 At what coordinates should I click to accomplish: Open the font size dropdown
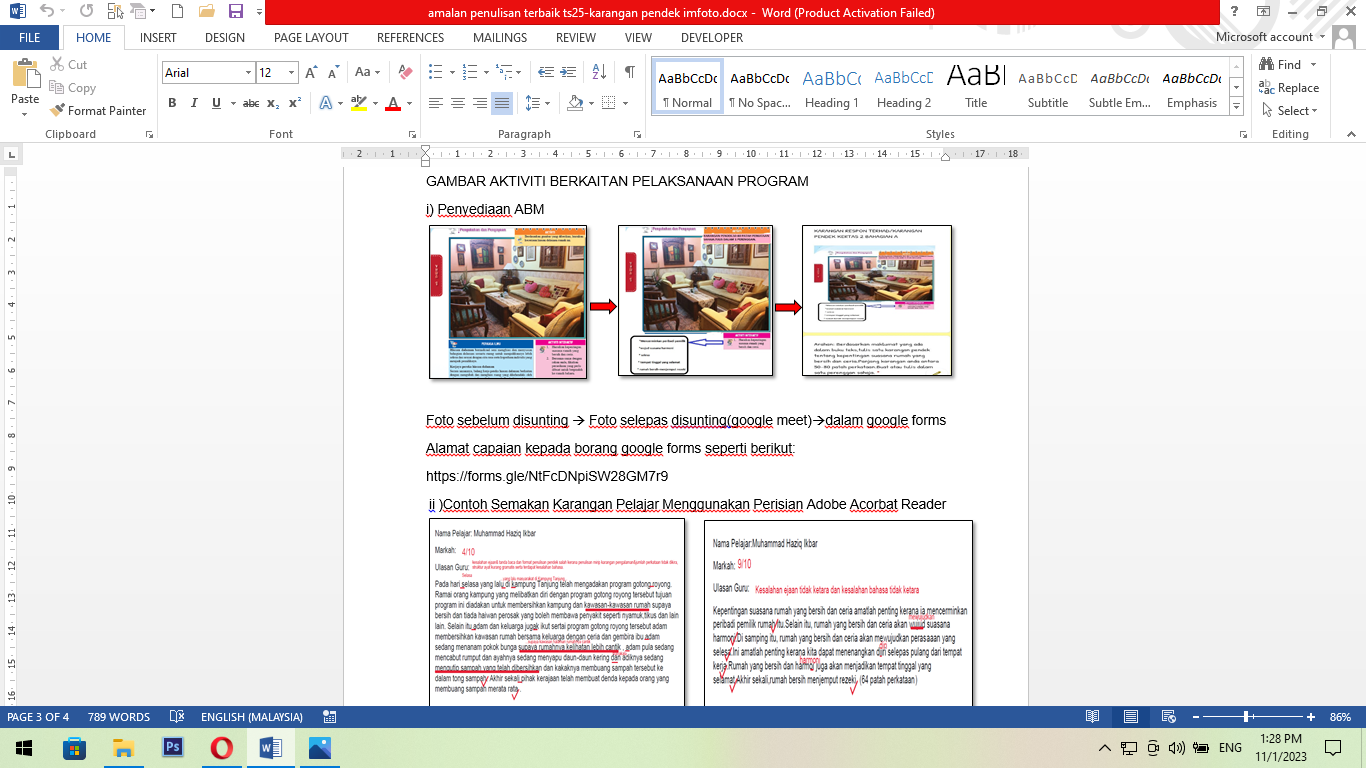click(292, 73)
